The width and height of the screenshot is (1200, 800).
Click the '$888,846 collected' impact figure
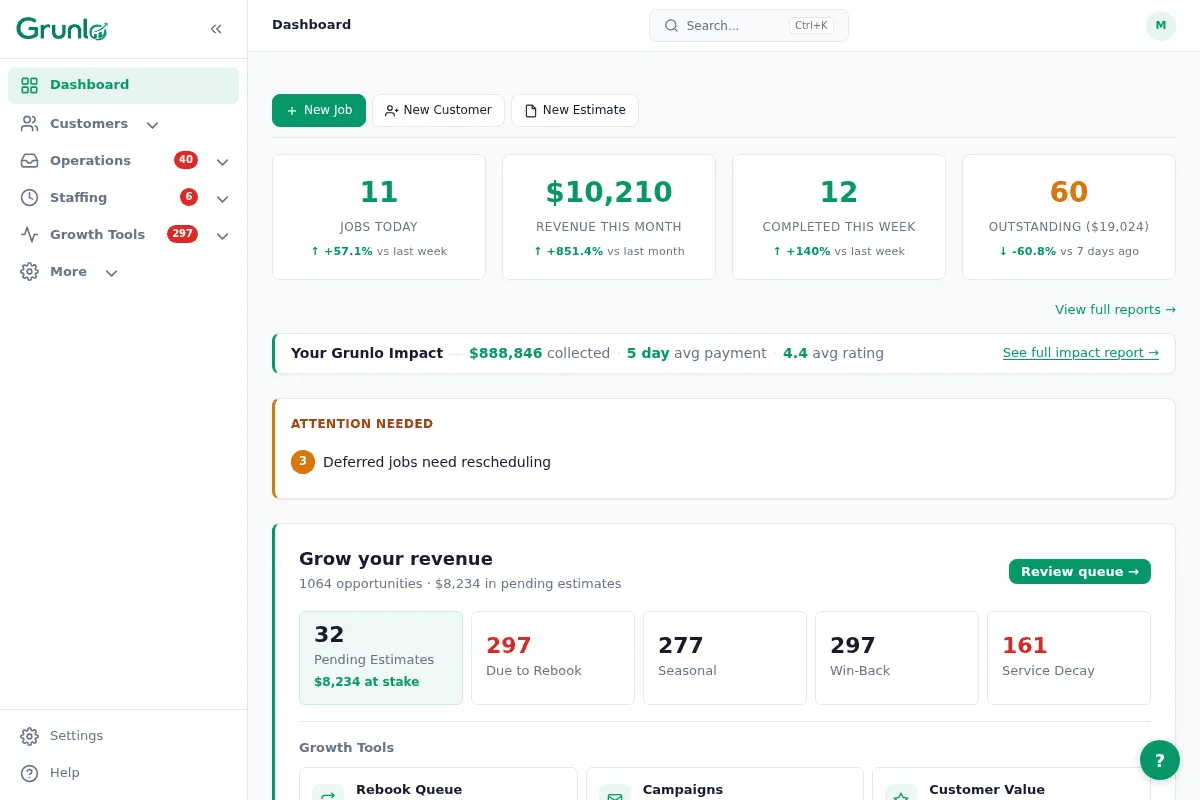pos(540,353)
